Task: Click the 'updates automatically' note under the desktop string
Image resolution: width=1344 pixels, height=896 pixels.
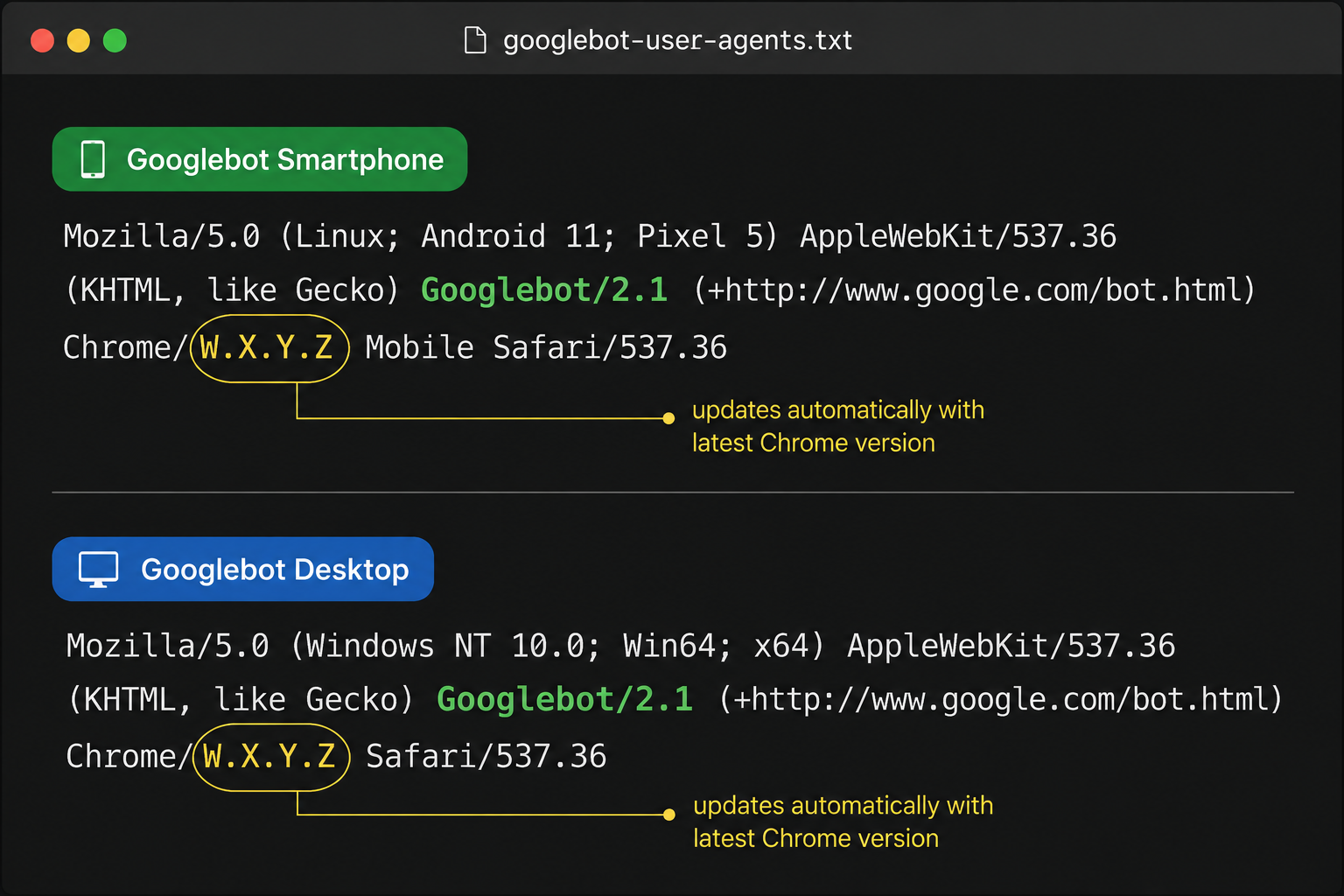Action: [843, 822]
